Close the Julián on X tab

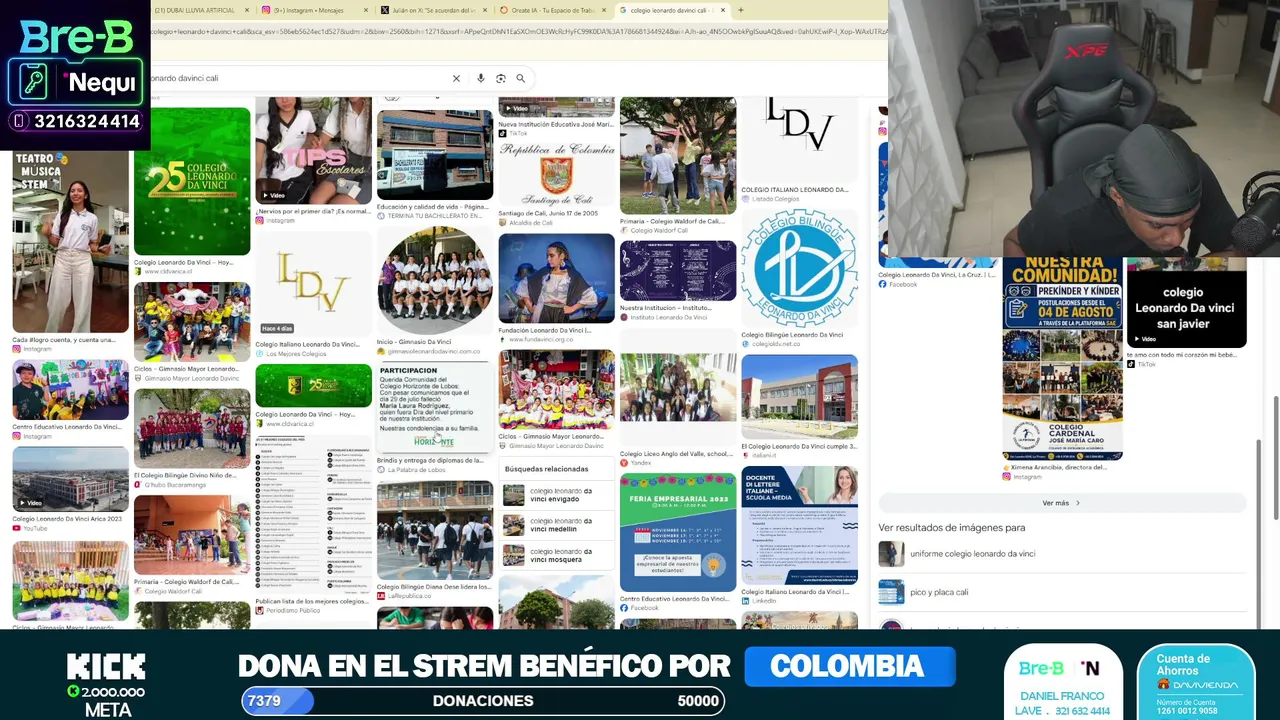point(486,10)
